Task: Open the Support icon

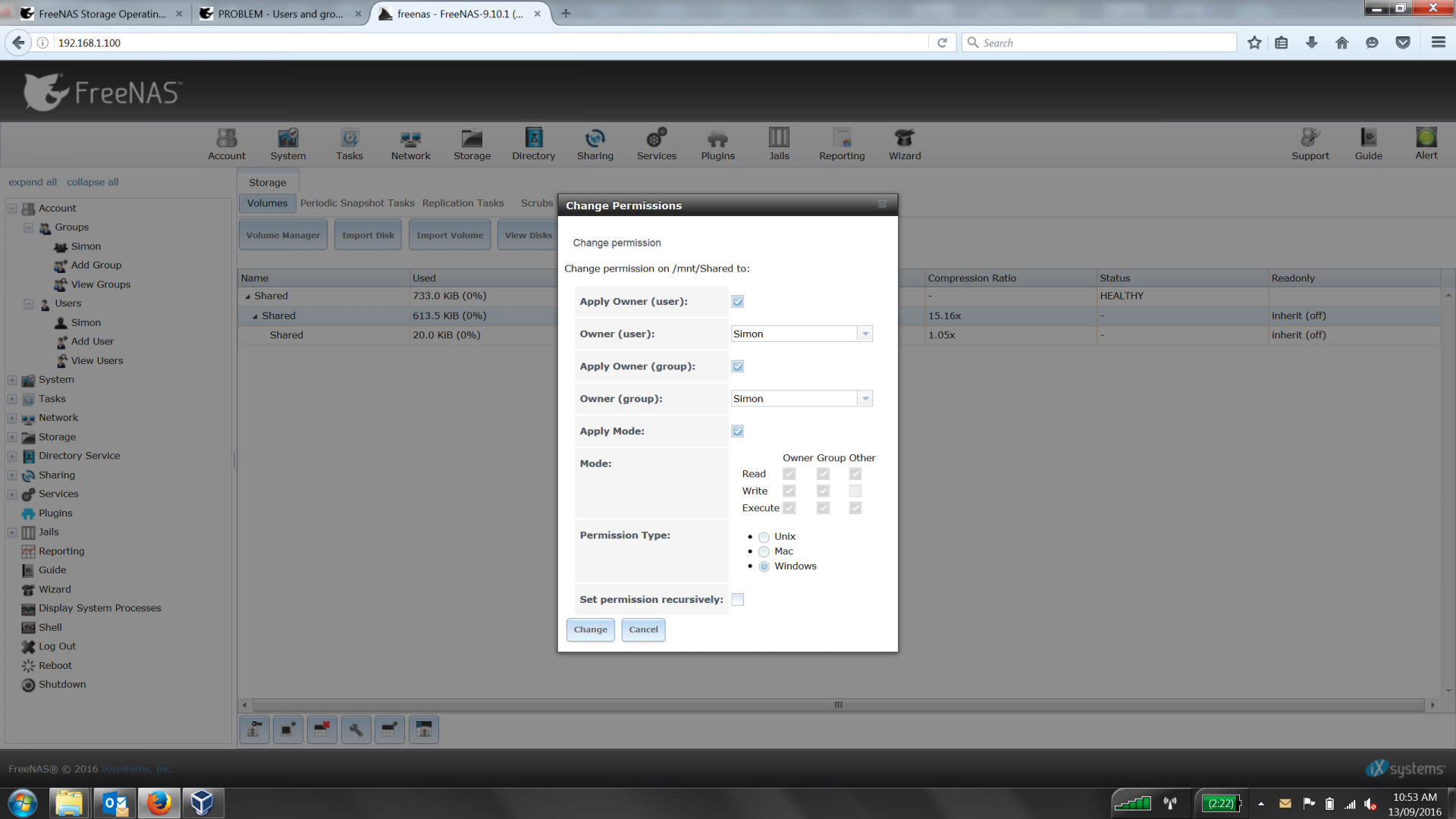Action: 1310,144
